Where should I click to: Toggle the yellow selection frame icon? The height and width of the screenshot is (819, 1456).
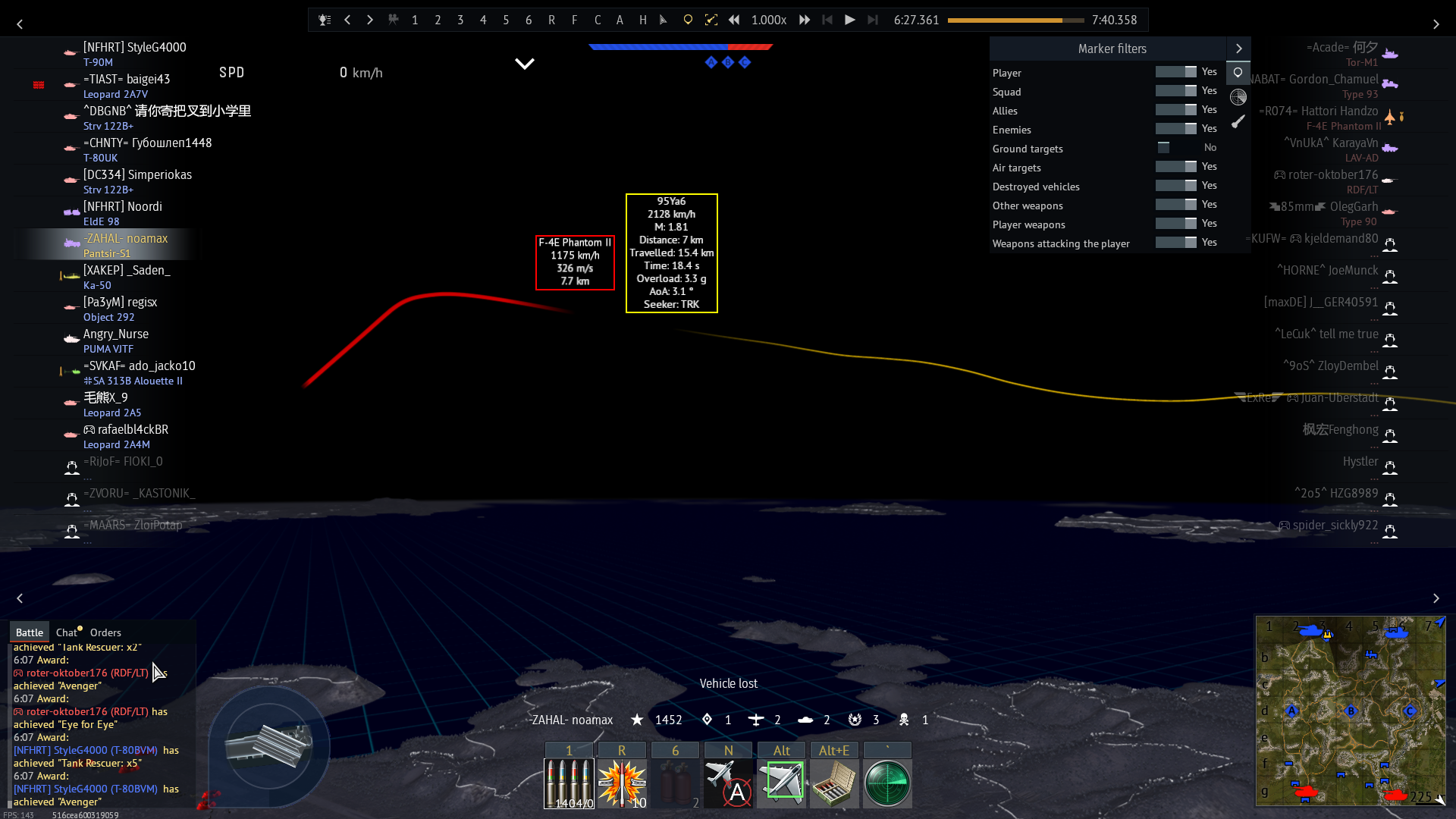pyautogui.click(x=711, y=20)
